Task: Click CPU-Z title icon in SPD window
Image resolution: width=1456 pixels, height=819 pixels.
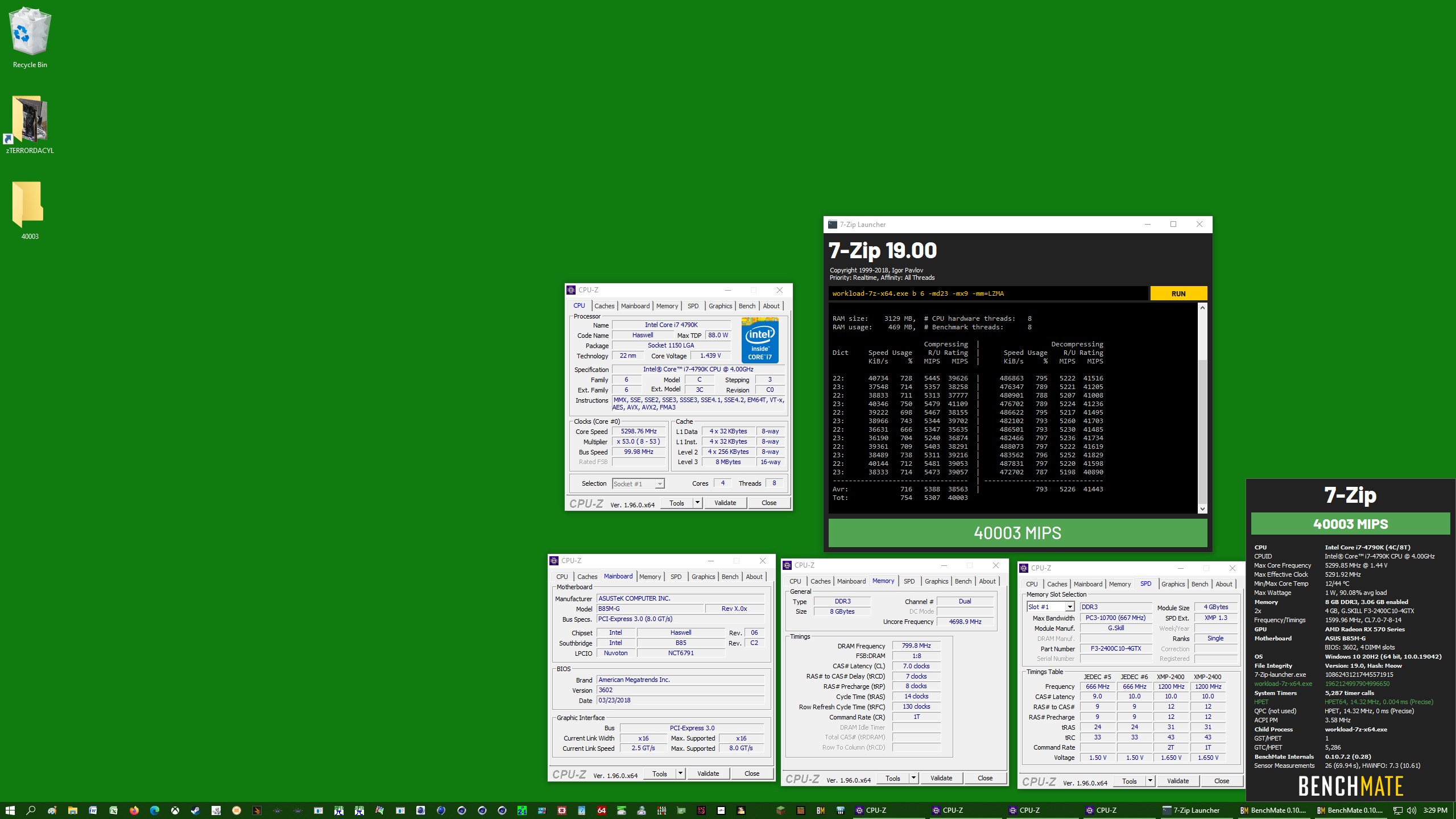Action: tap(1024, 568)
